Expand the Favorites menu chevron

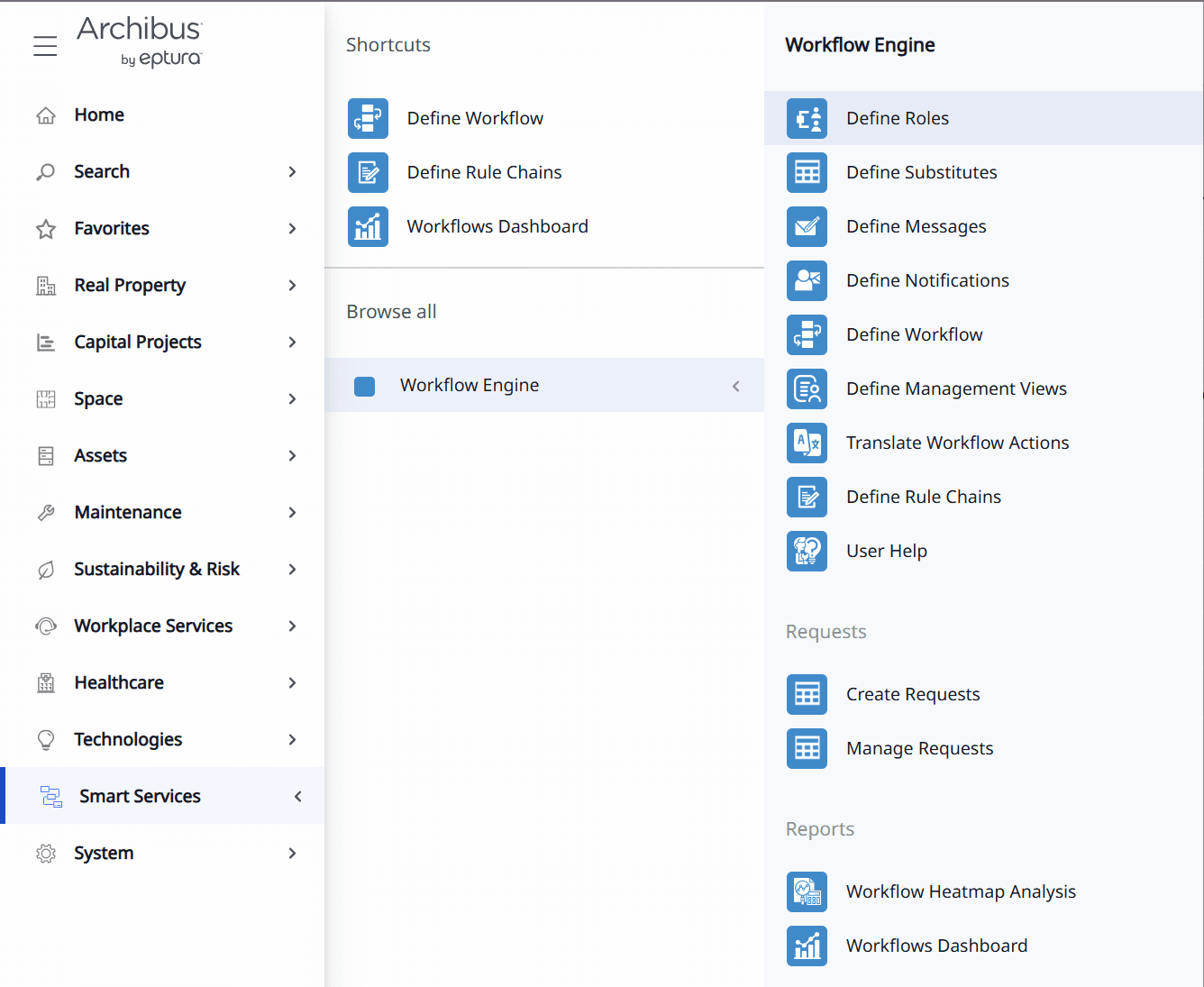click(292, 229)
